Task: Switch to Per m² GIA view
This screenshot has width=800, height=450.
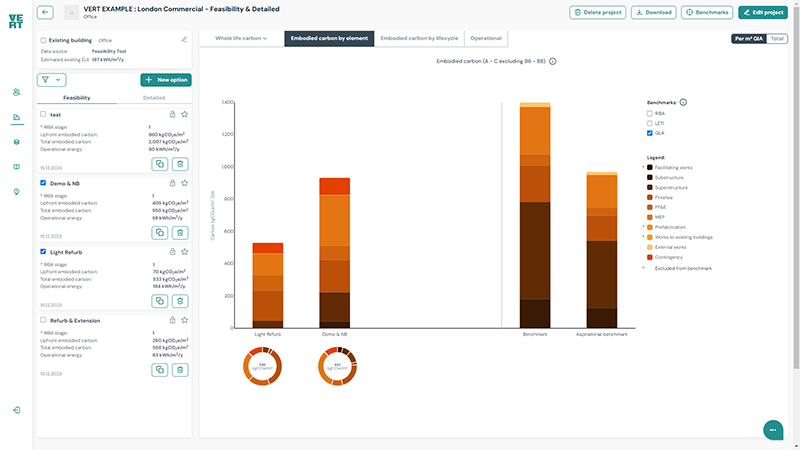Action: pyautogui.click(x=749, y=38)
